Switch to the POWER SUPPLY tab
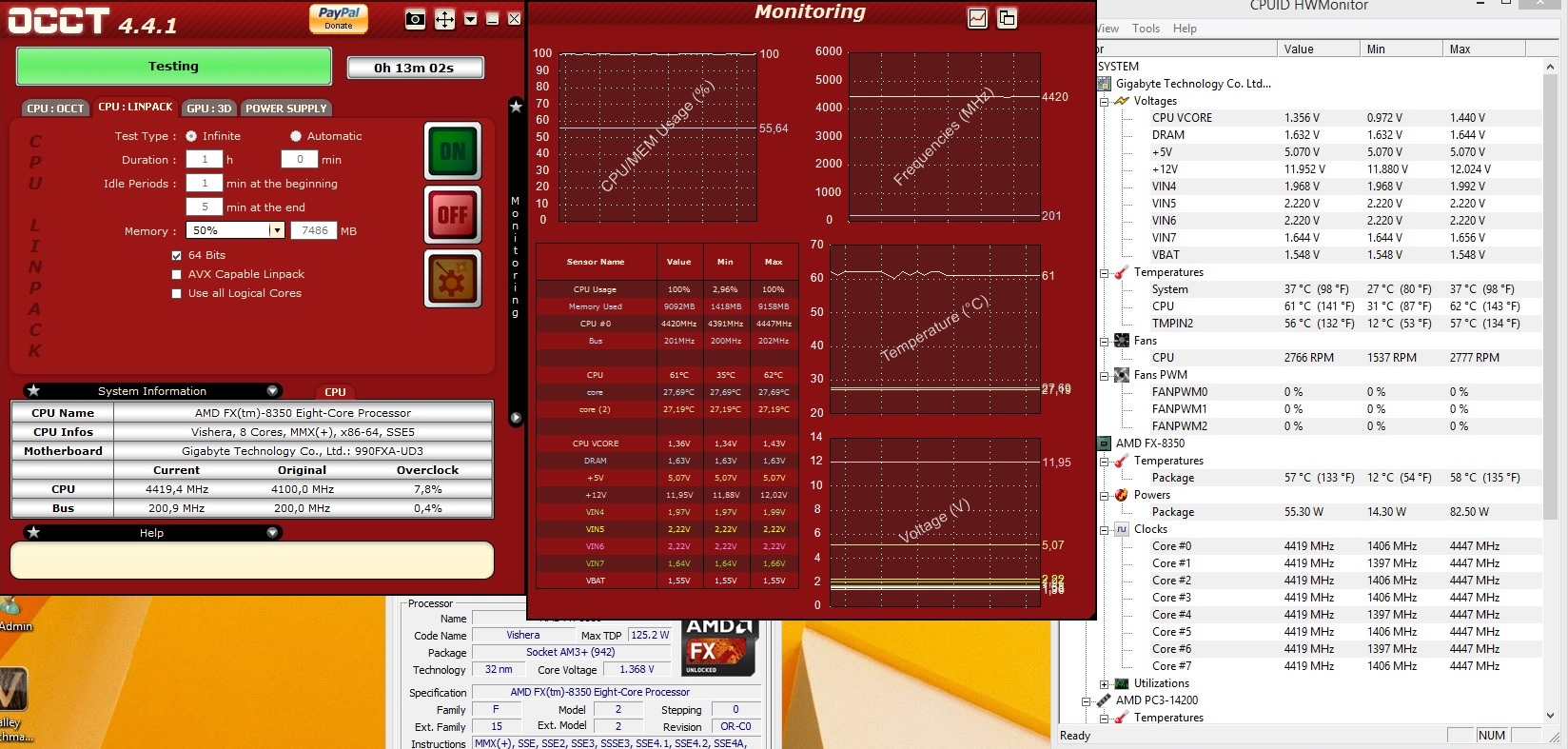 pyautogui.click(x=286, y=108)
